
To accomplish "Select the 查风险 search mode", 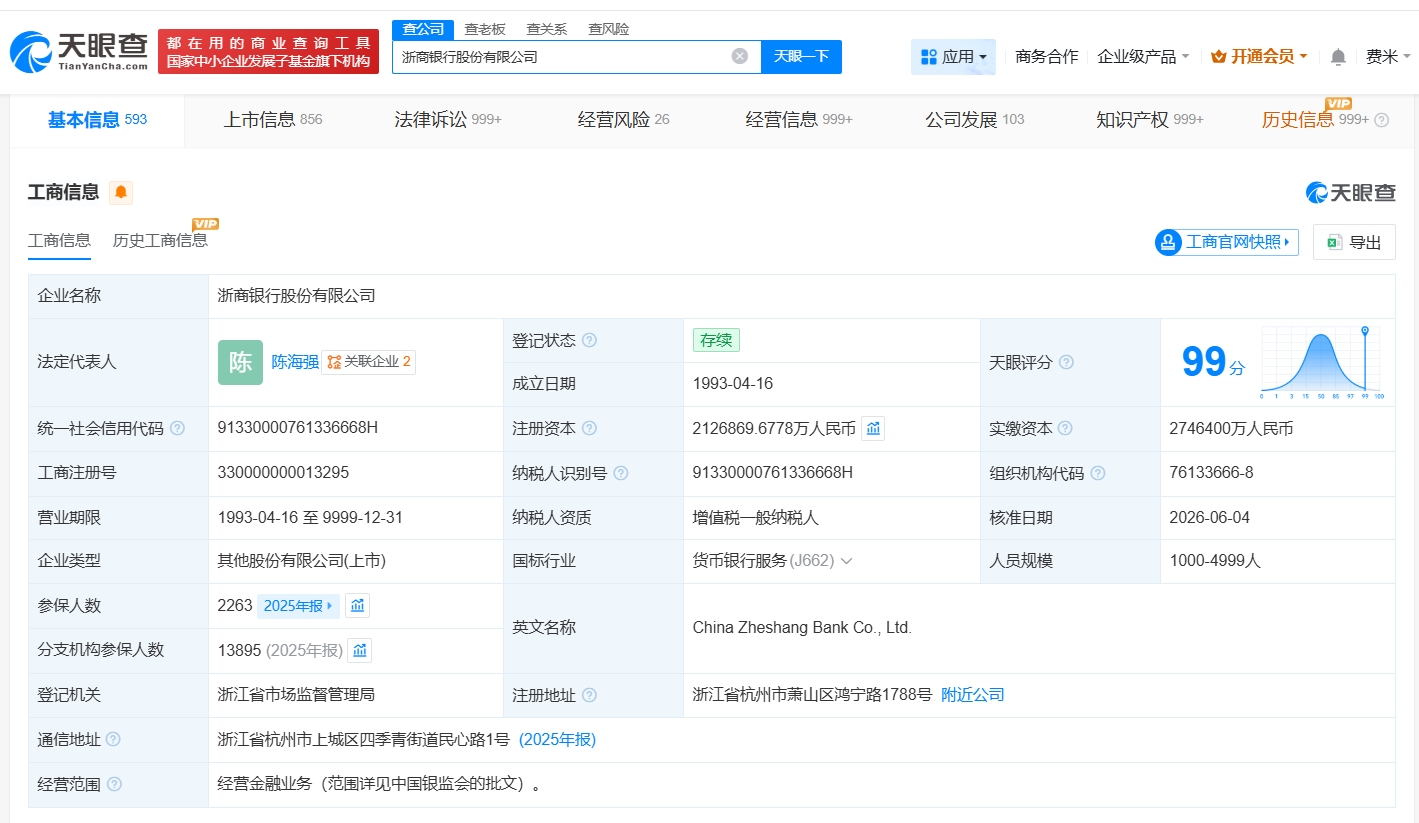I will tap(609, 29).
